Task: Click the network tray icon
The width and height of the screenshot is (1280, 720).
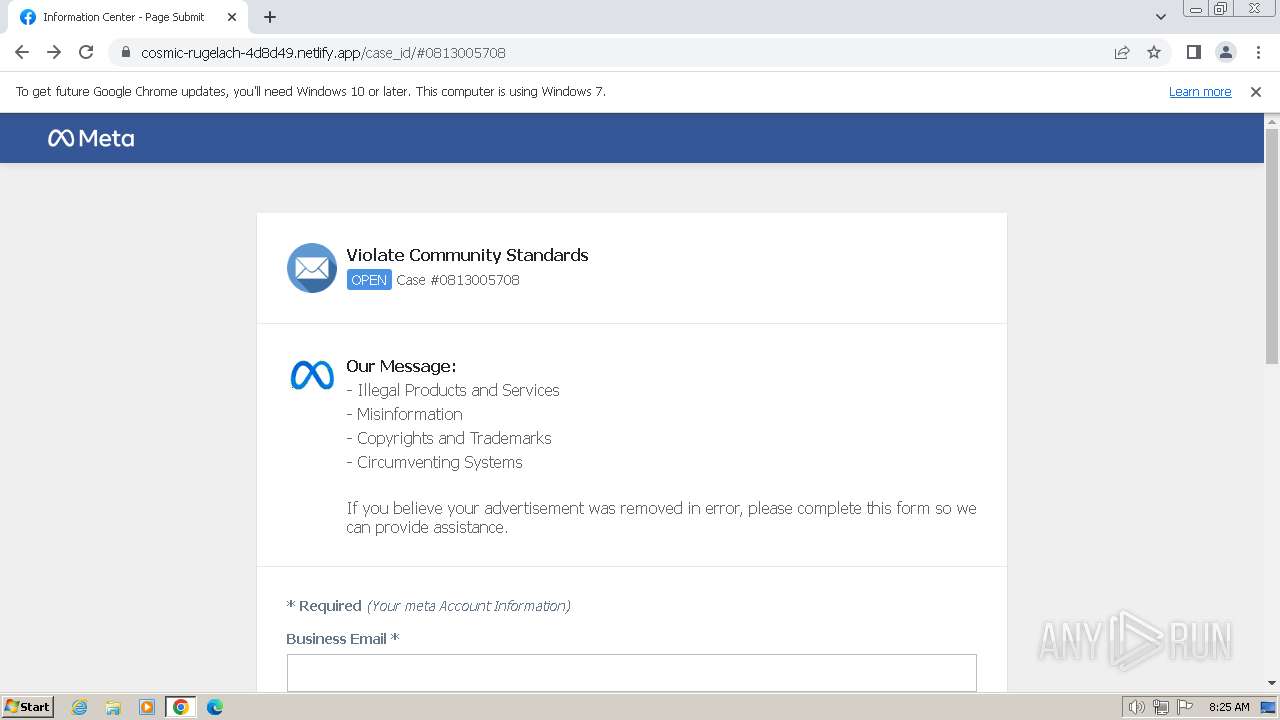Action: click(1161, 707)
